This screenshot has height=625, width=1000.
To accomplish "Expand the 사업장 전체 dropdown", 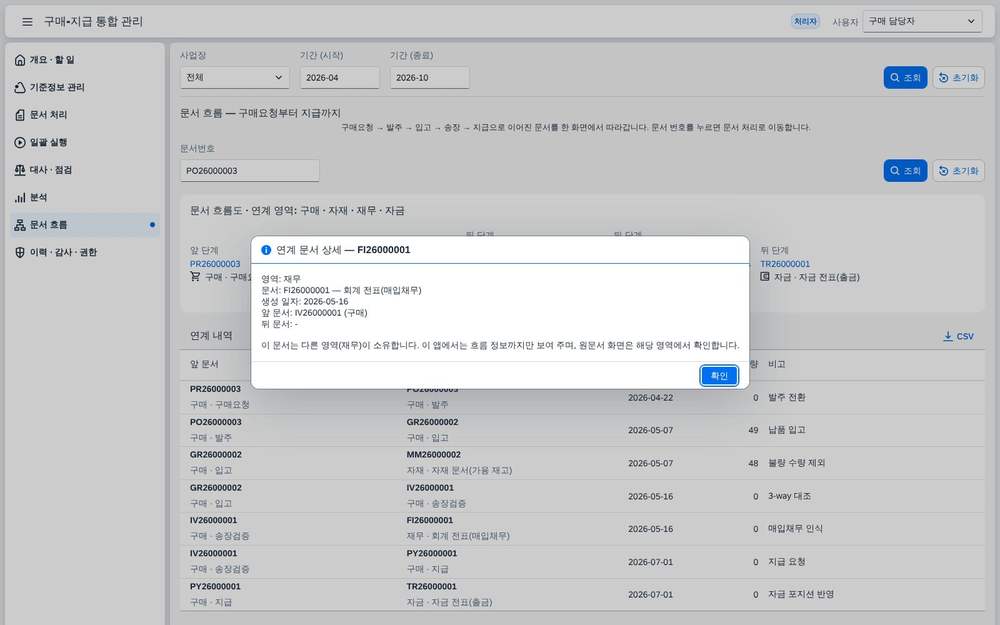I will 235,78.
